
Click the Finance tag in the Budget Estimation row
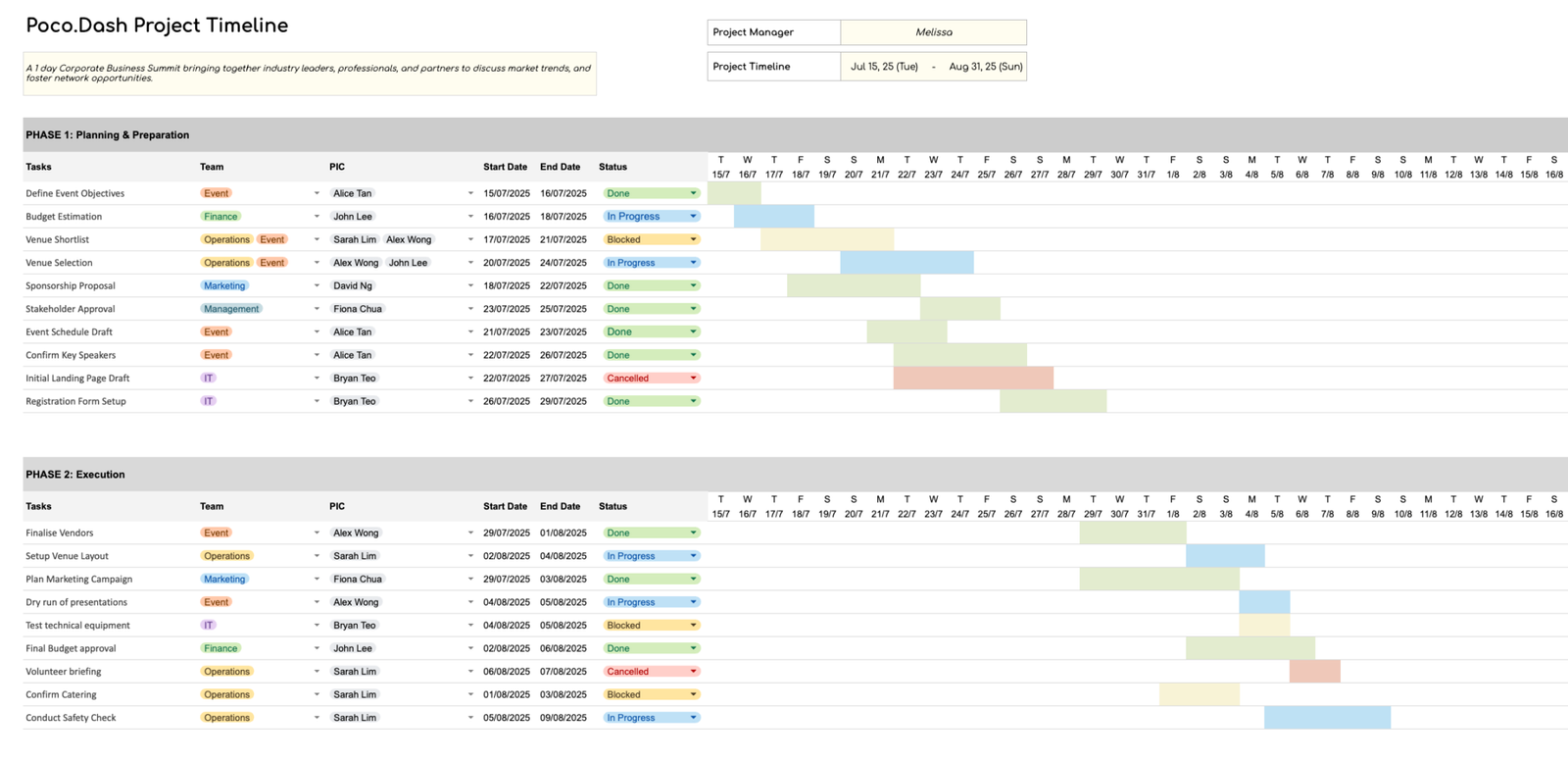pos(220,217)
